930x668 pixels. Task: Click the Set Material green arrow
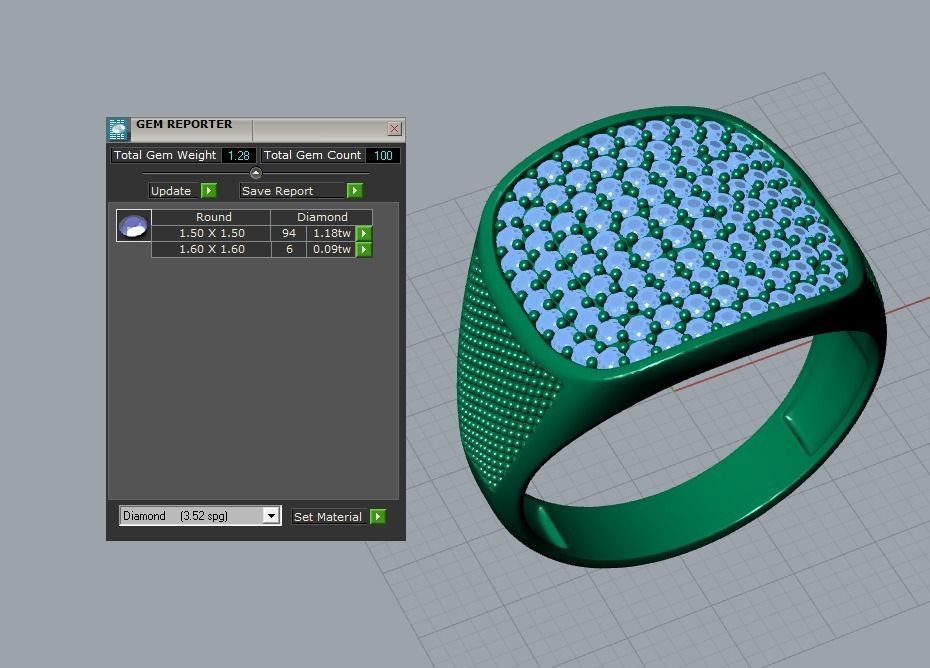point(378,517)
